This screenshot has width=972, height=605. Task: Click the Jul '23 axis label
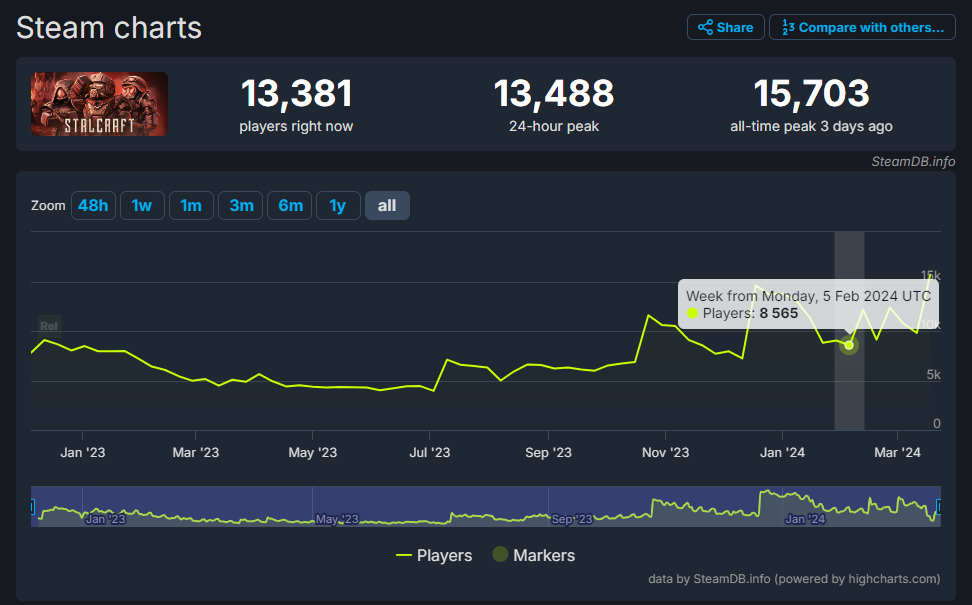(430, 453)
